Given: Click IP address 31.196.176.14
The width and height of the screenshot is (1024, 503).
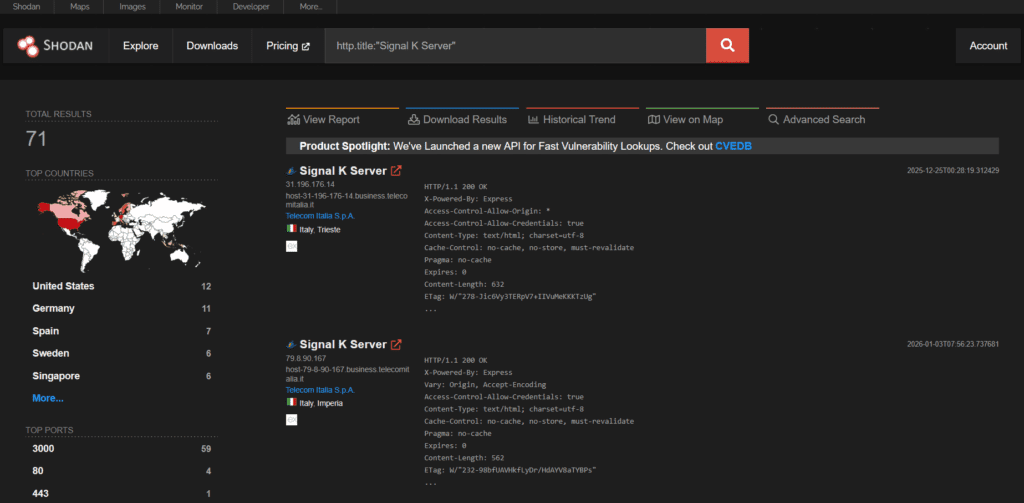Looking at the screenshot, I should coord(310,184).
